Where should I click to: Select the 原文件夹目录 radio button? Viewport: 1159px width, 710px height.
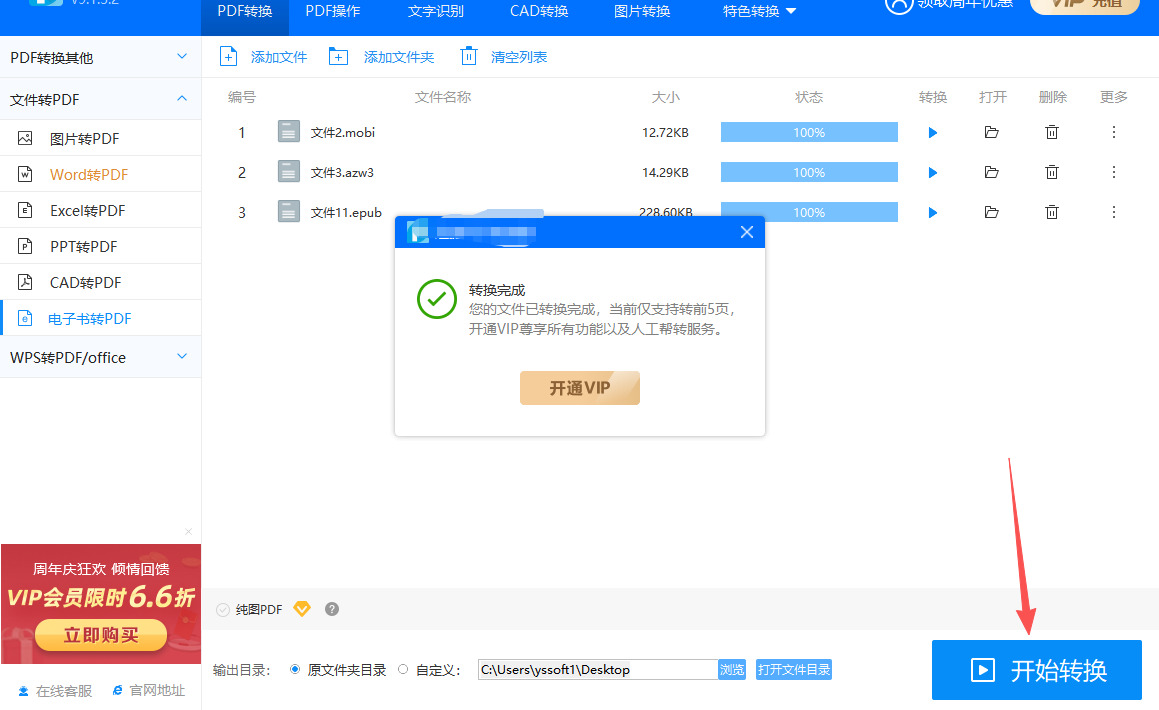pos(295,669)
